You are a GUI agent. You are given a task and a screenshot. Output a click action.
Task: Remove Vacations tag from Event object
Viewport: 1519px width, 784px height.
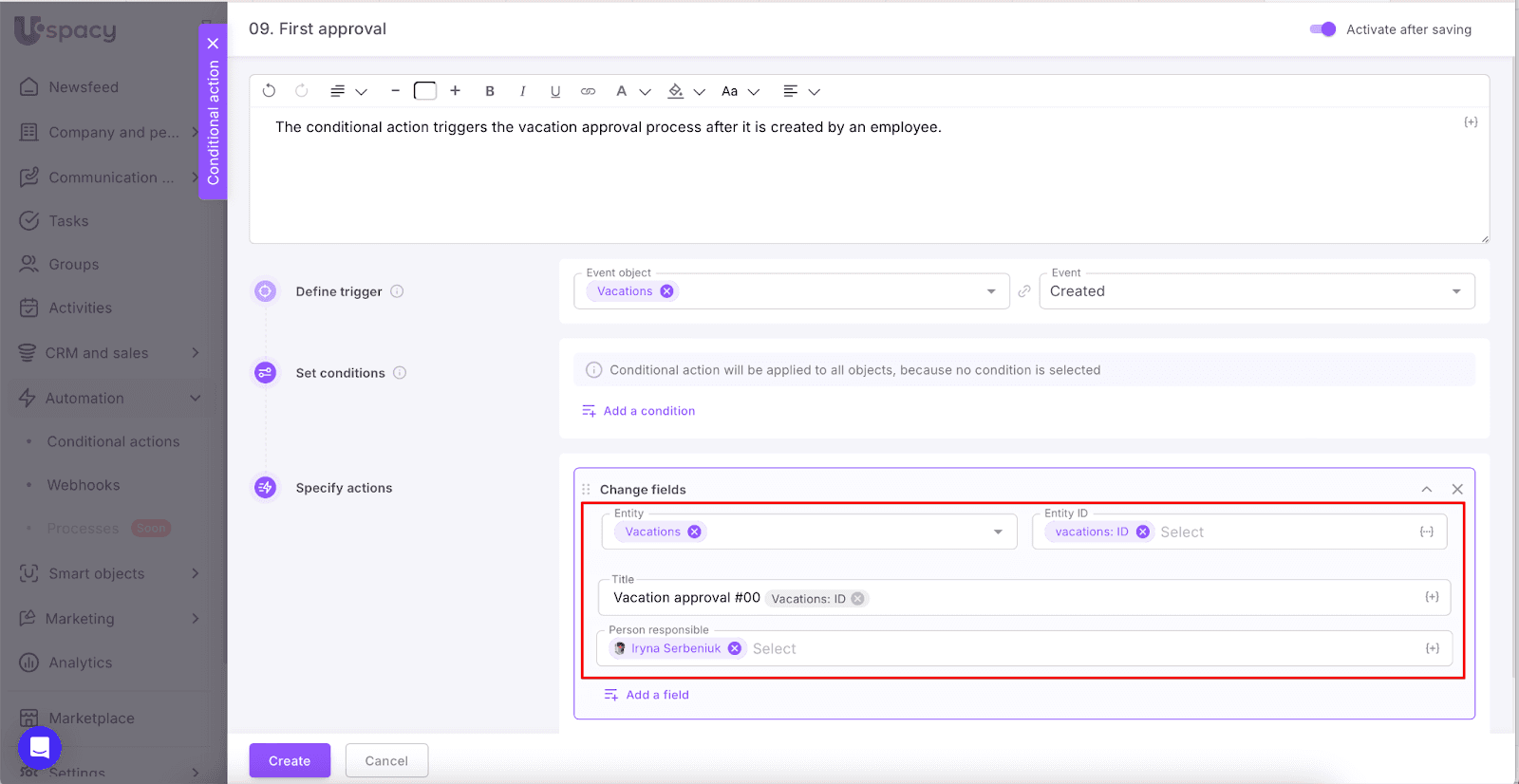[x=667, y=291]
